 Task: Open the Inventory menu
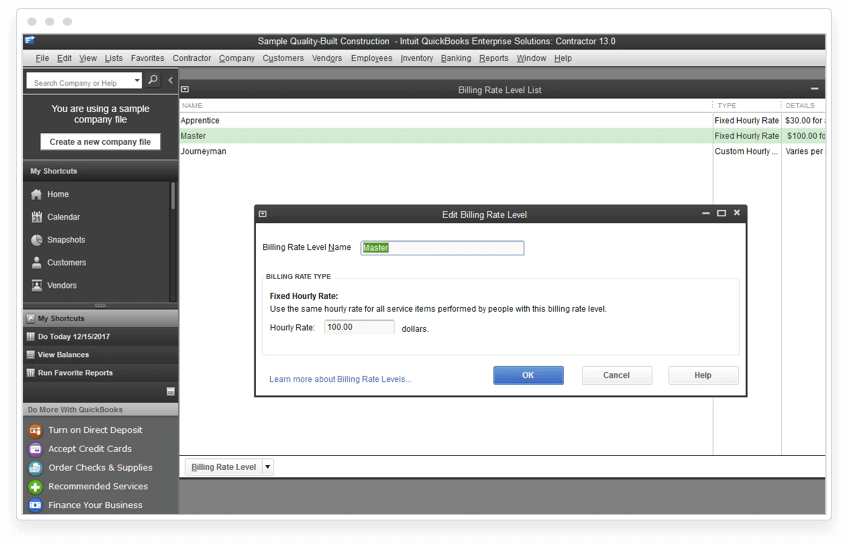click(x=416, y=58)
